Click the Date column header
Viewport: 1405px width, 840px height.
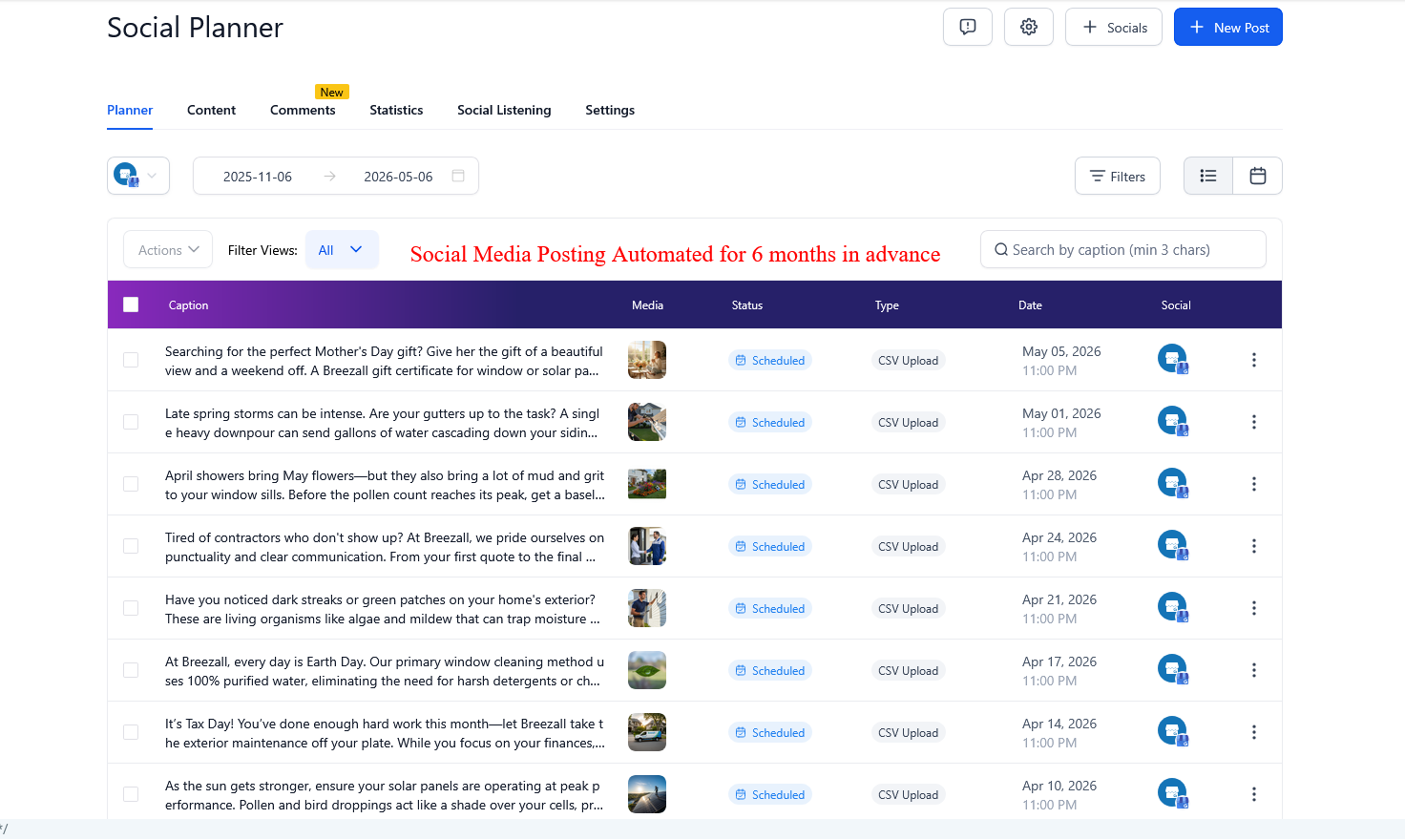pos(1030,305)
